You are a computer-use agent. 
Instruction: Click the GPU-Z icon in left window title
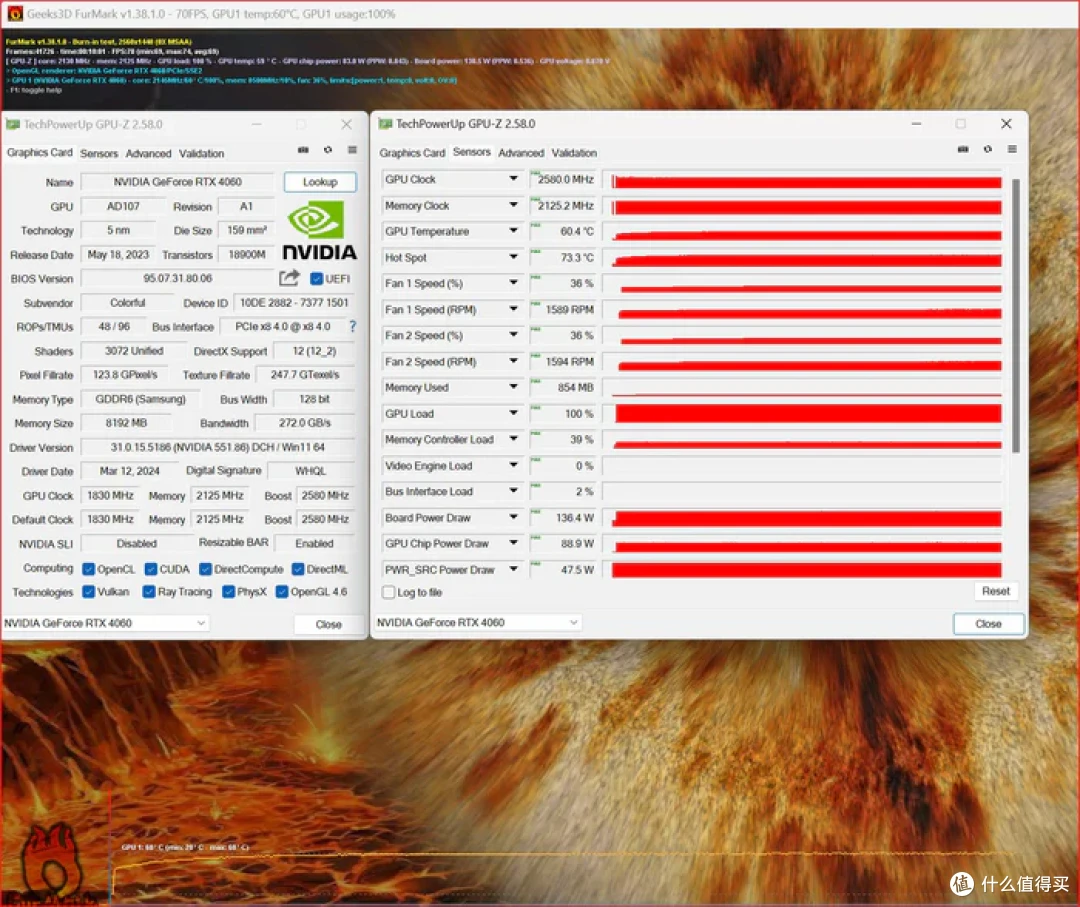pyautogui.click(x=12, y=125)
